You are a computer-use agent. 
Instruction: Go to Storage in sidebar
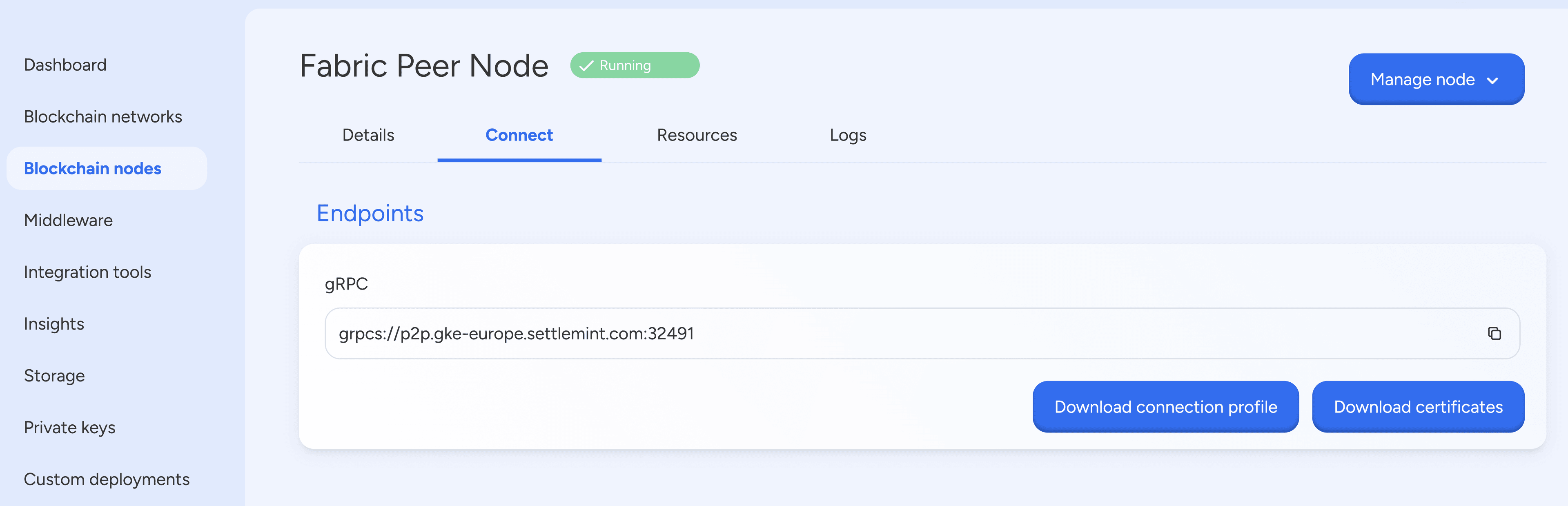54,376
